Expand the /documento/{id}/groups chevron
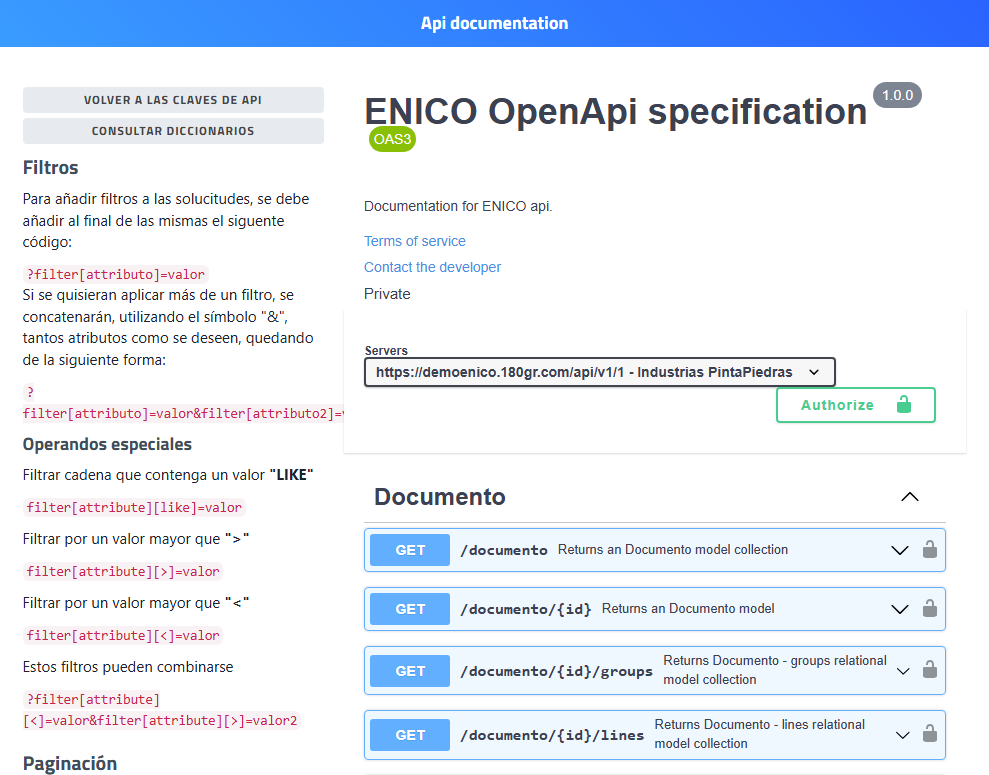The width and height of the screenshot is (989, 775). [x=903, y=671]
